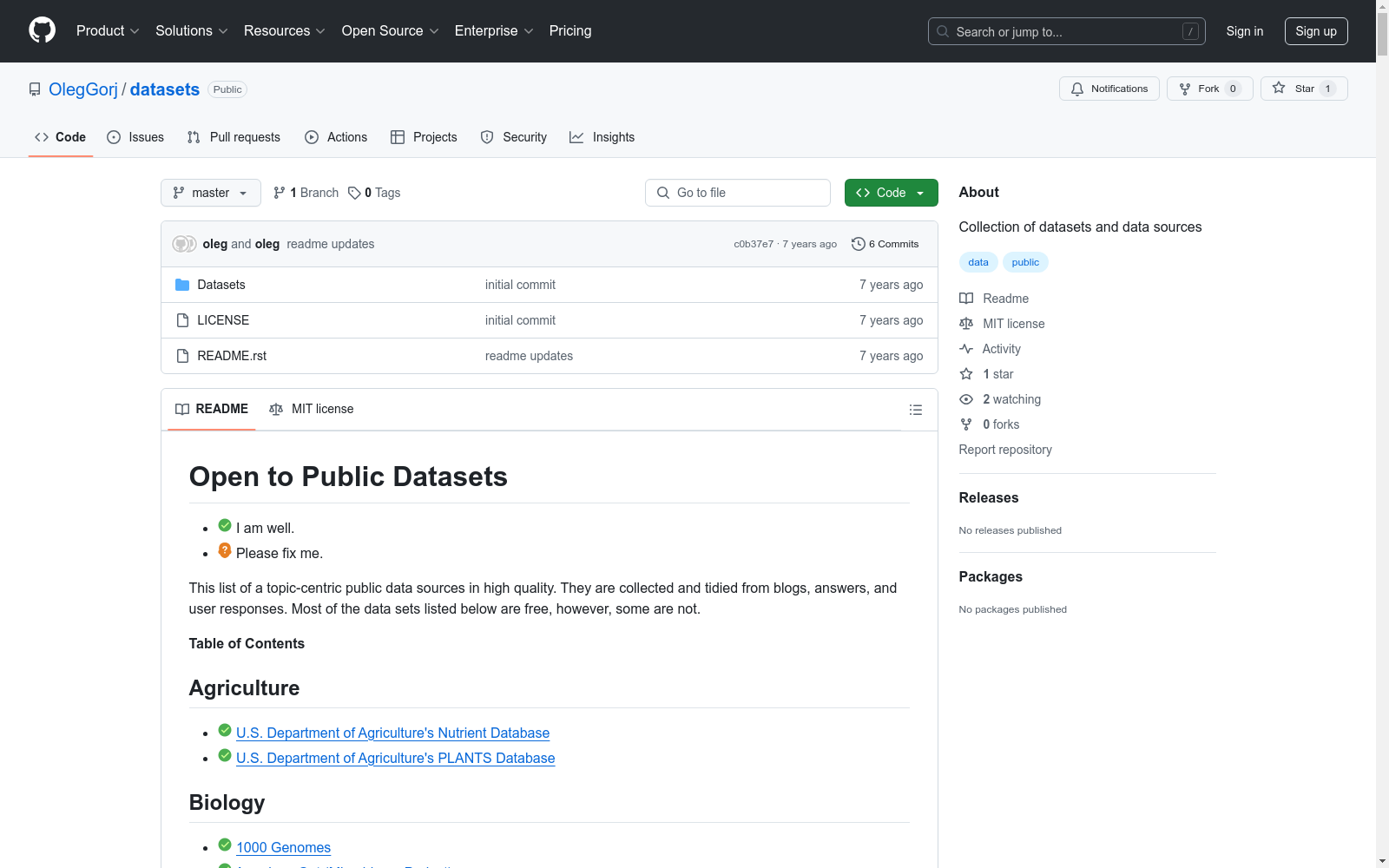Open the 6 Commits history
The height and width of the screenshot is (868, 1389).
[885, 244]
